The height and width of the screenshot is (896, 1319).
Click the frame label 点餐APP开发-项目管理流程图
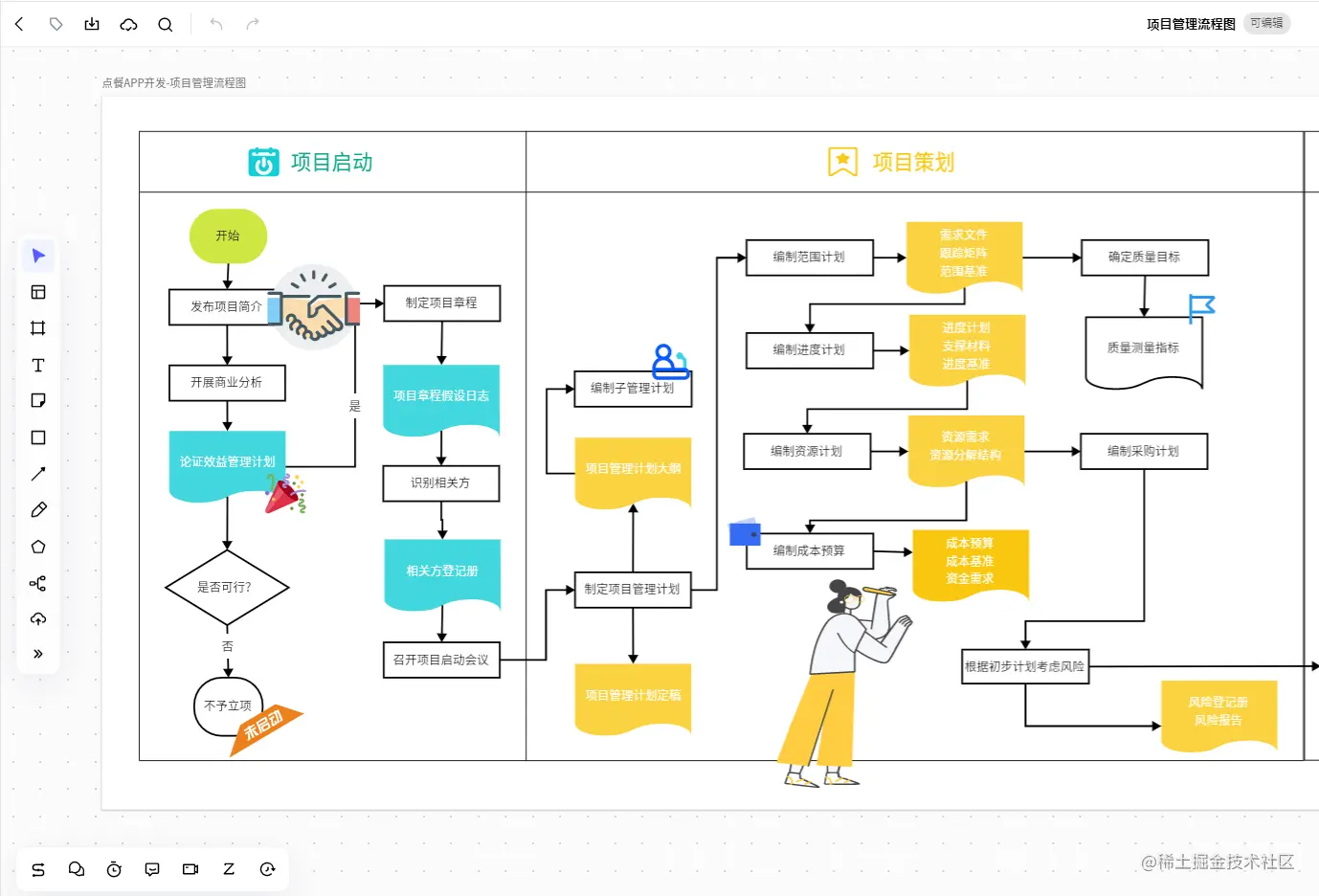174,83
